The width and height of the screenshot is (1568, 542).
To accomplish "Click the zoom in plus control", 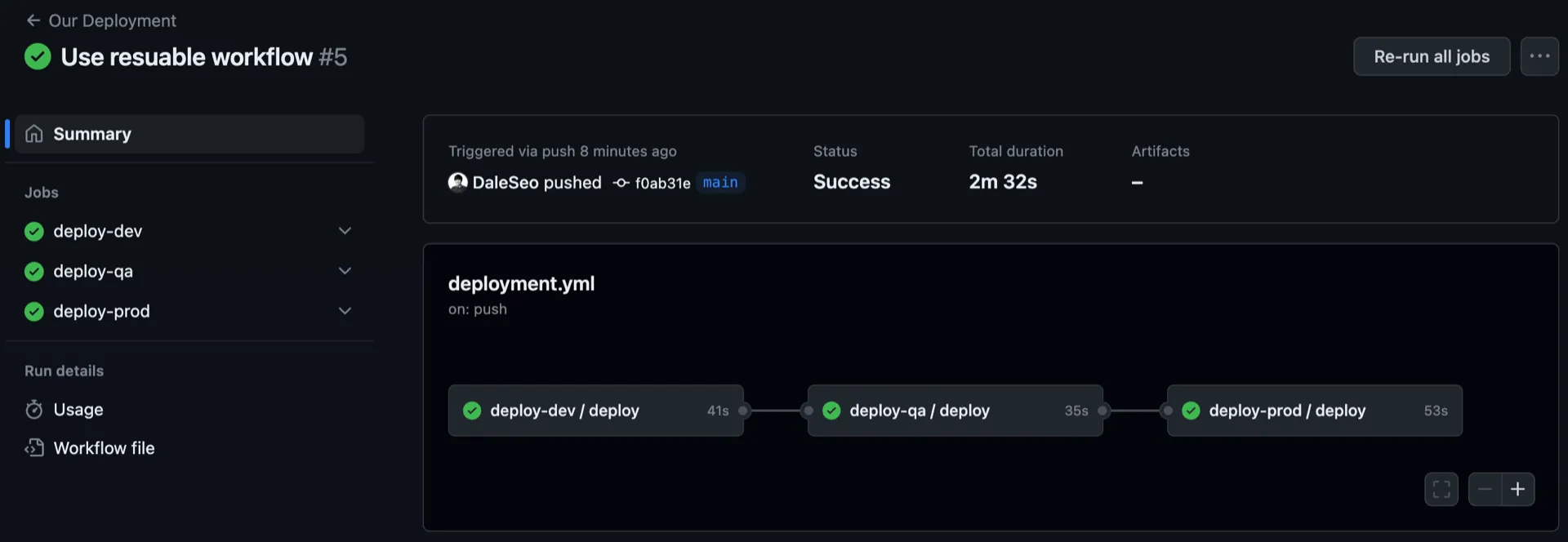I will pos(1519,488).
